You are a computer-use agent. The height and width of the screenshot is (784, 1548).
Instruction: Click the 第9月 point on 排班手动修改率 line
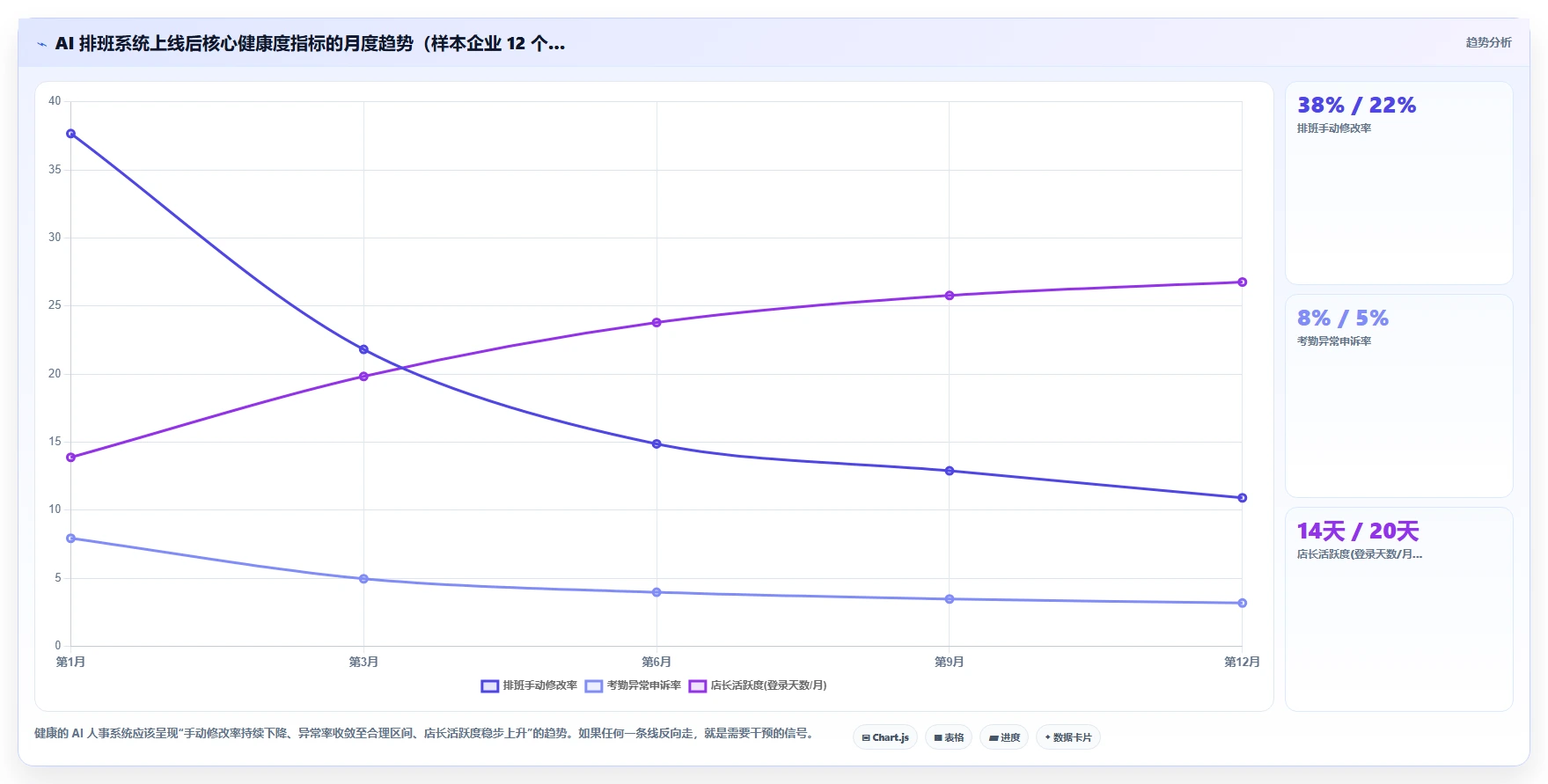[x=950, y=471]
